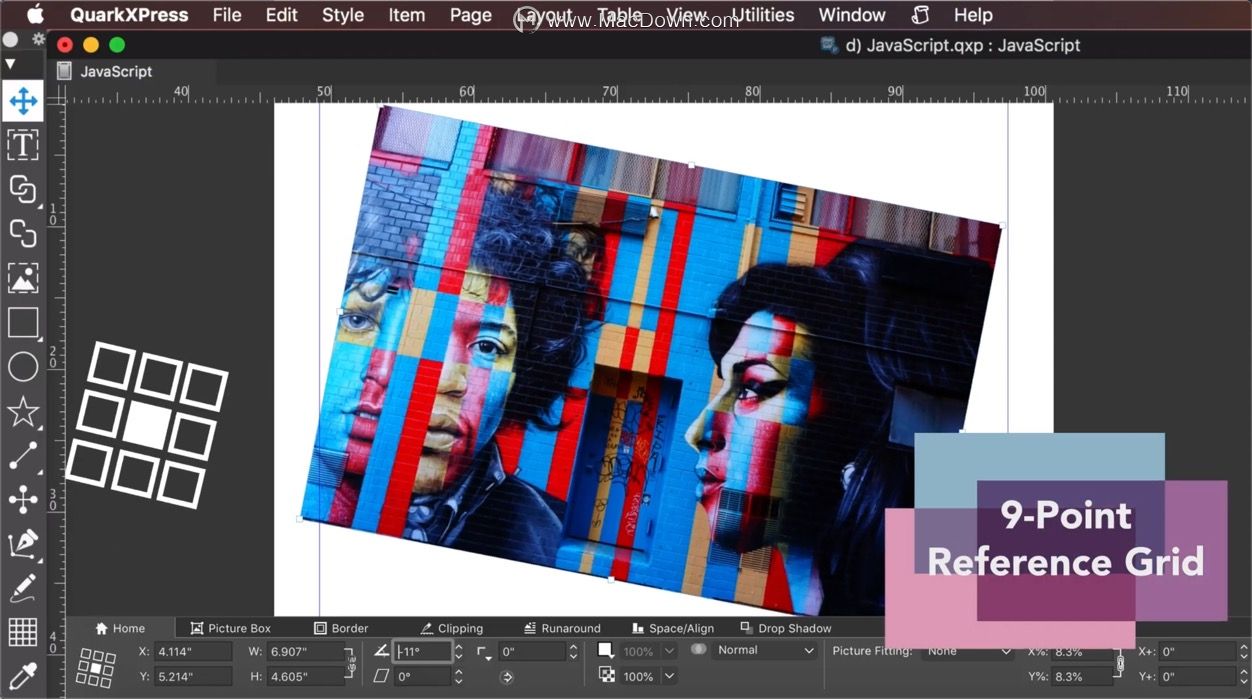
Task: Select the Freehand drawing pencil tool
Action: (23, 588)
